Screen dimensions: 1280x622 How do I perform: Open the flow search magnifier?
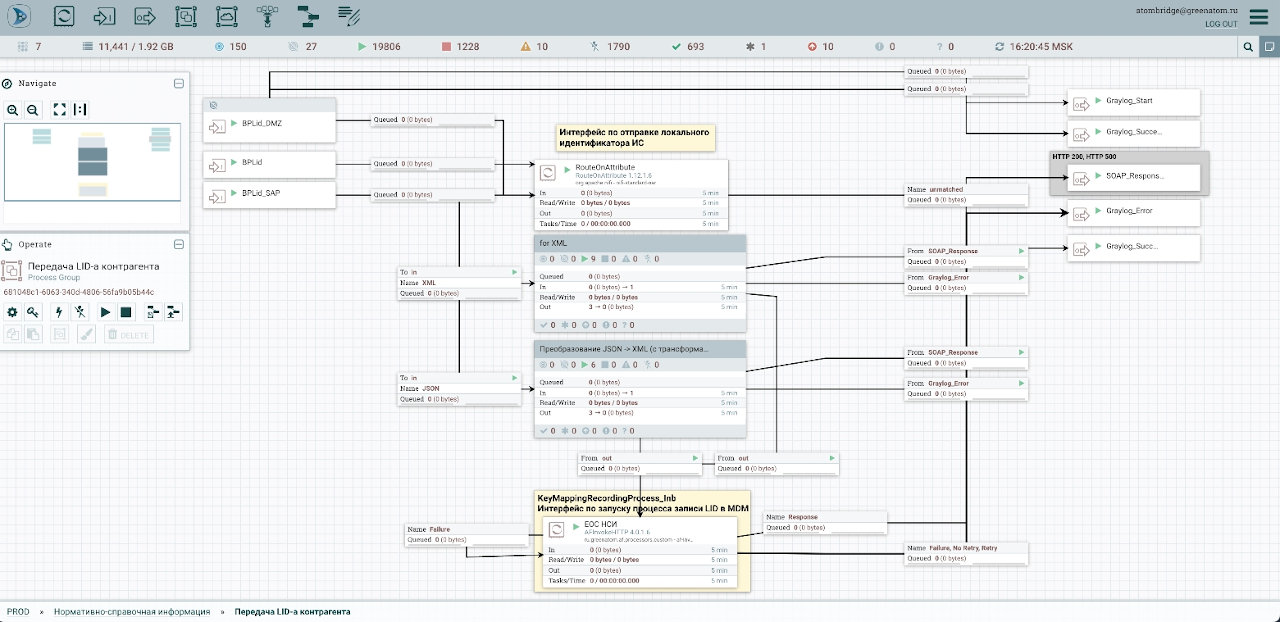[x=1248, y=47]
